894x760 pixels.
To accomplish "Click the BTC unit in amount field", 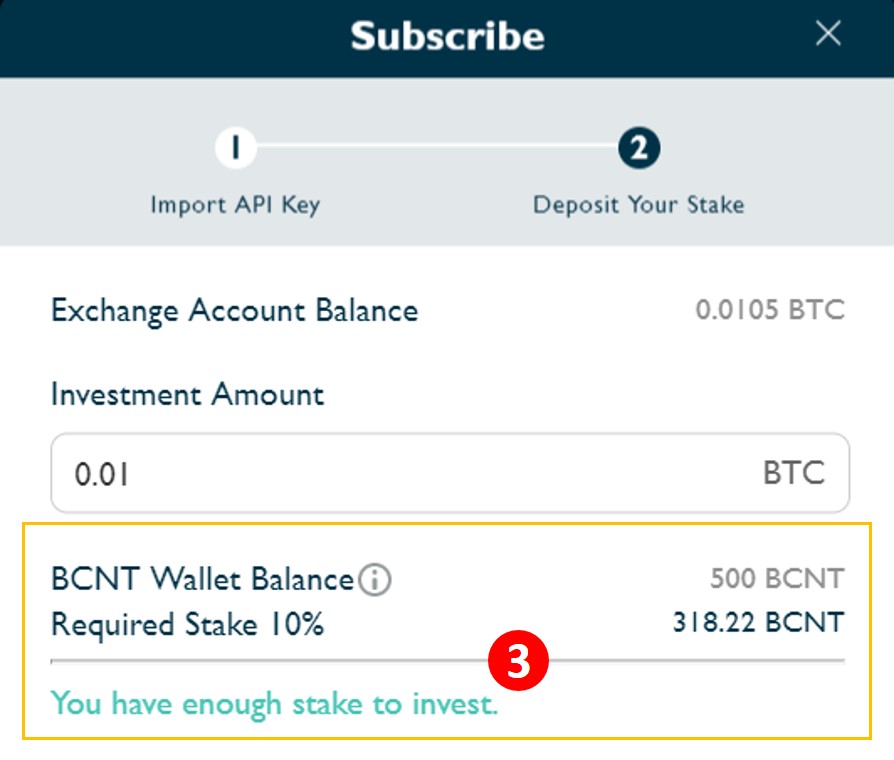I will click(794, 473).
